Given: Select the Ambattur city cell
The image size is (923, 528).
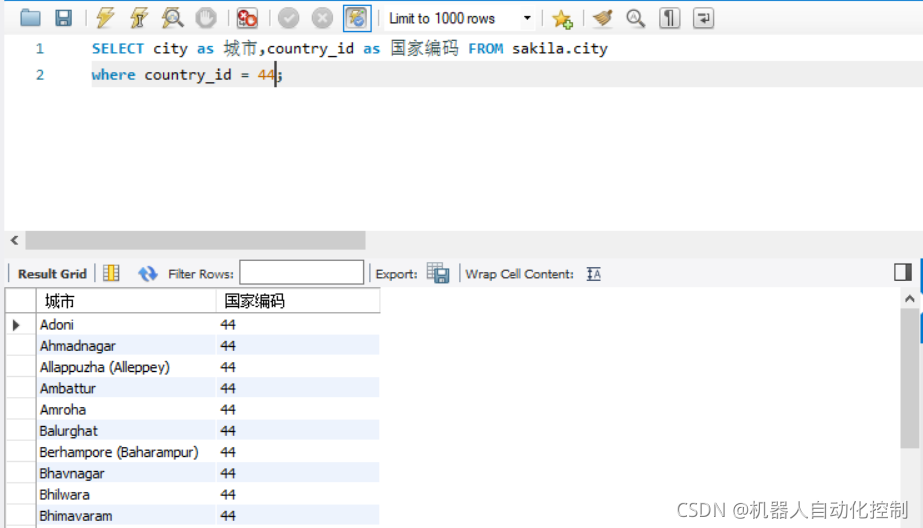Looking at the screenshot, I should pyautogui.click(x=126, y=388).
